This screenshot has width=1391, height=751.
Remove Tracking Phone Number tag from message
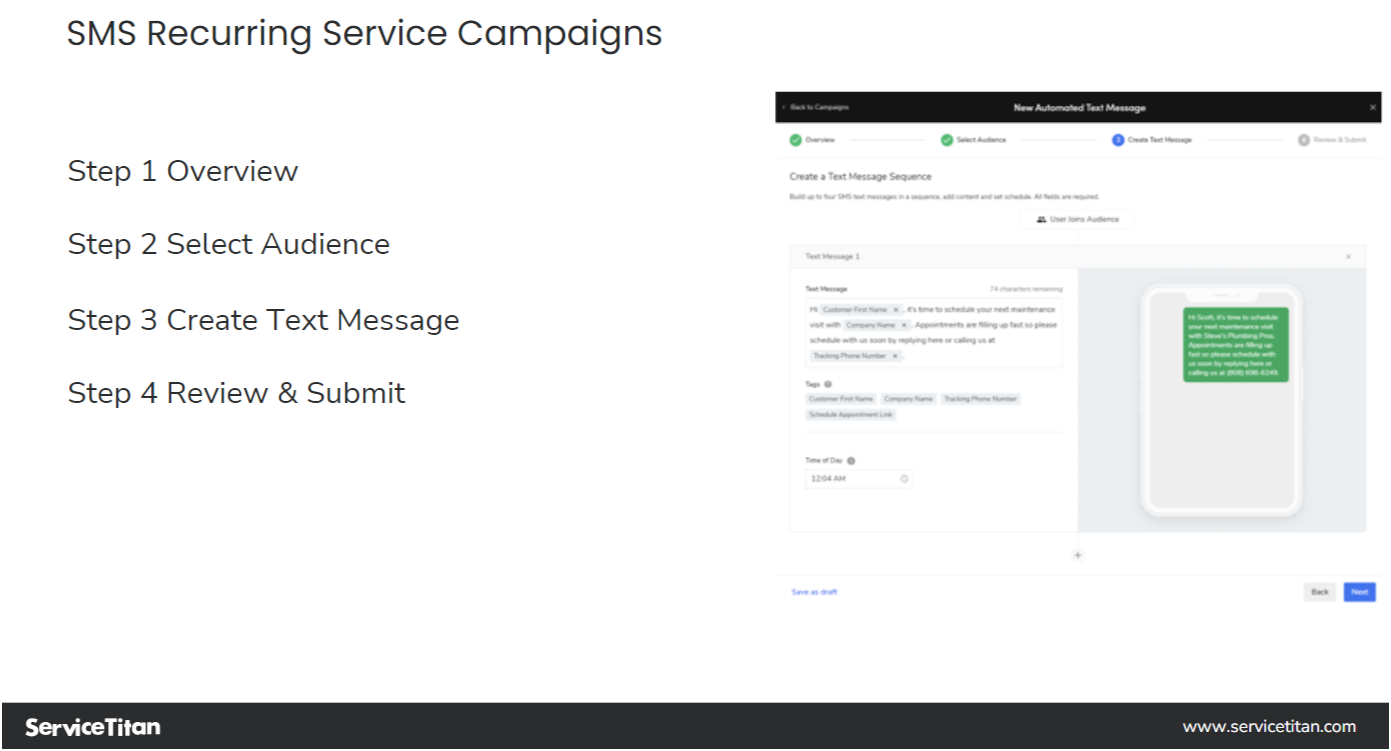[895, 356]
